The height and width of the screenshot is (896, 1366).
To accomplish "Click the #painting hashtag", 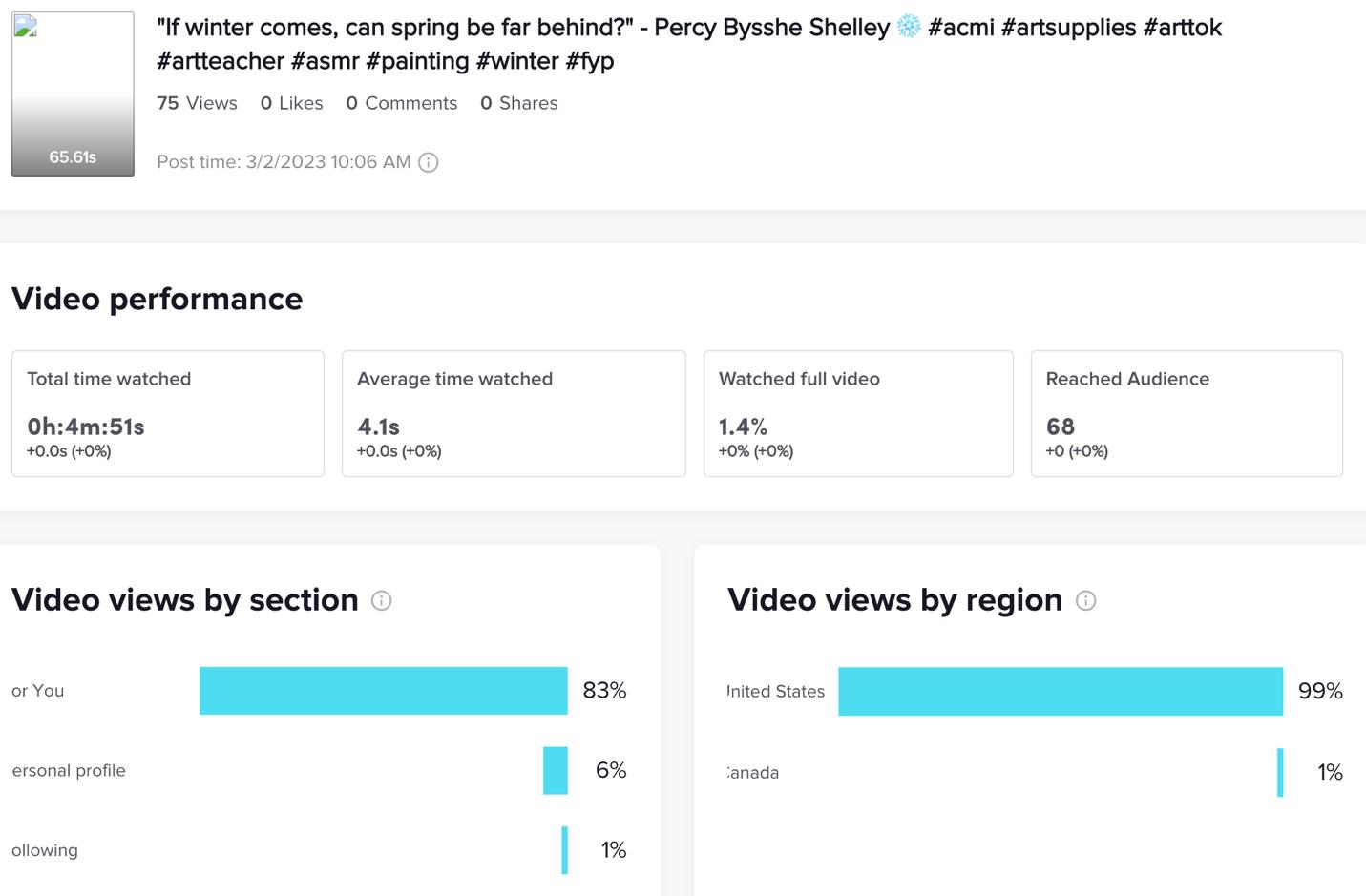I will [417, 61].
